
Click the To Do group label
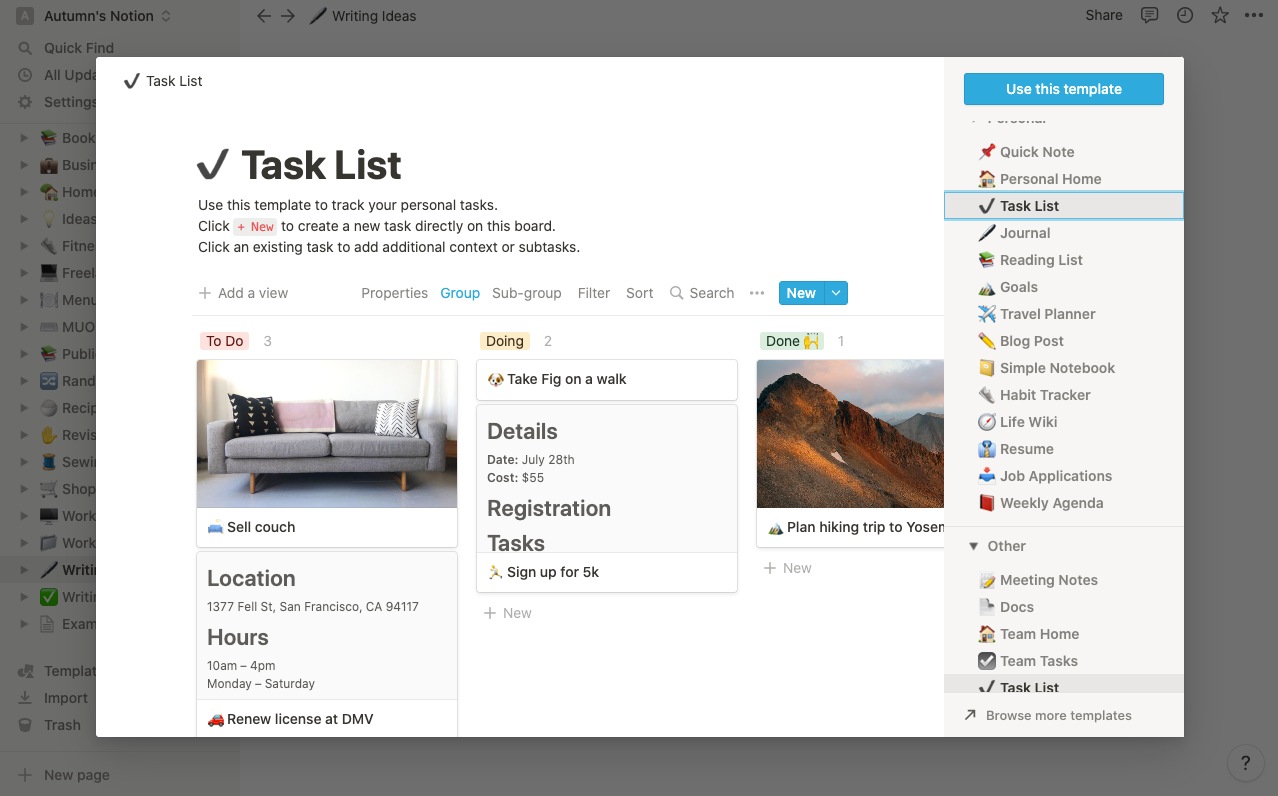[225, 341]
